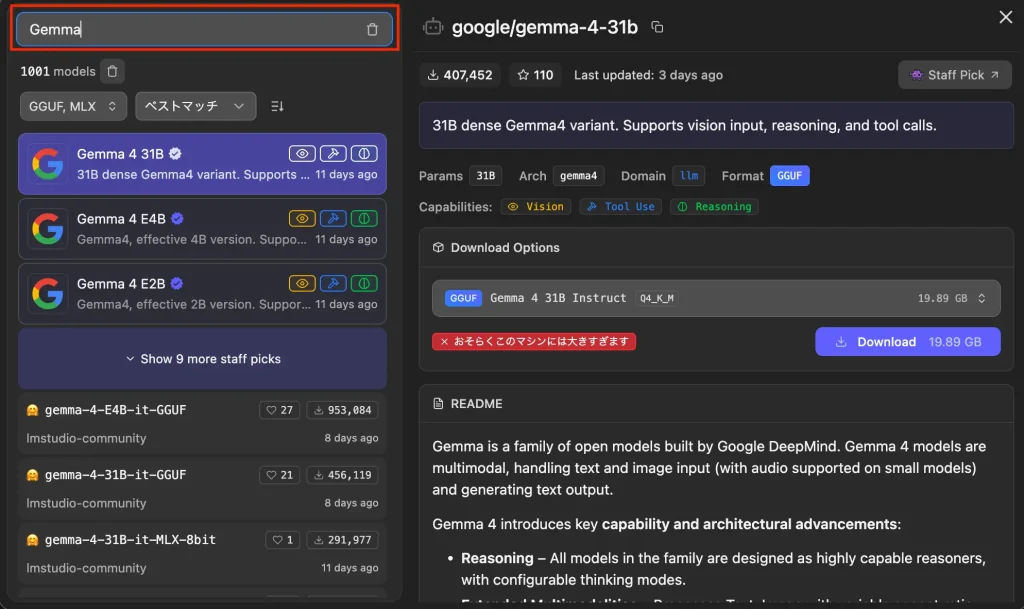The width and height of the screenshot is (1024, 609).
Task: Click the Download 19.89 GB button
Action: pyautogui.click(x=907, y=342)
